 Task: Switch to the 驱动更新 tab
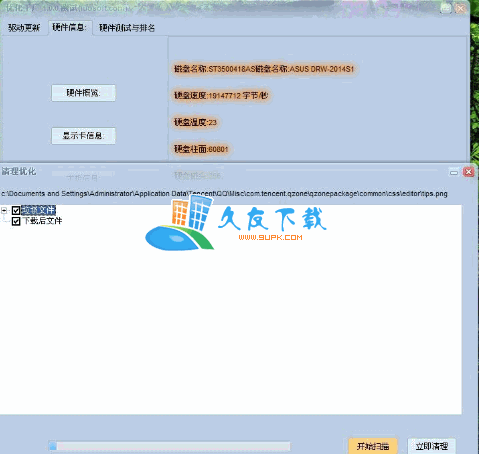click(x=24, y=28)
